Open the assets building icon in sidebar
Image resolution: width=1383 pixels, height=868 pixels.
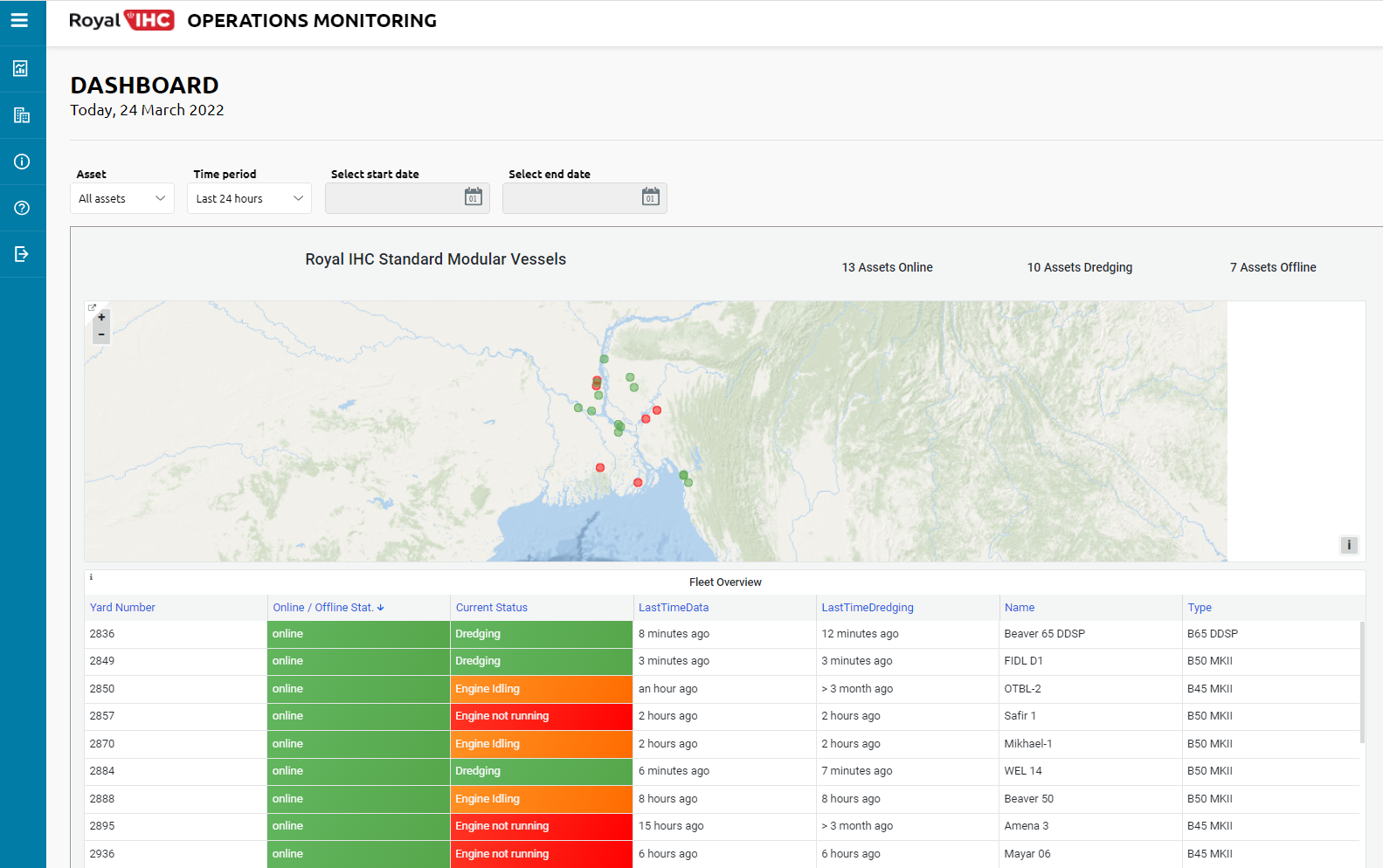pos(22,115)
